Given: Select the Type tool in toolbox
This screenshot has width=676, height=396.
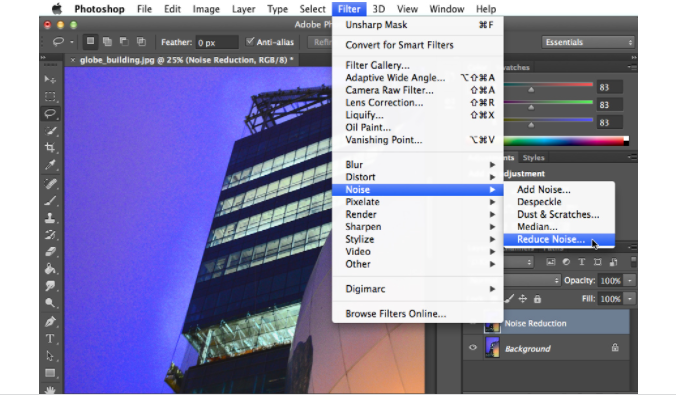Looking at the screenshot, I should [50, 339].
